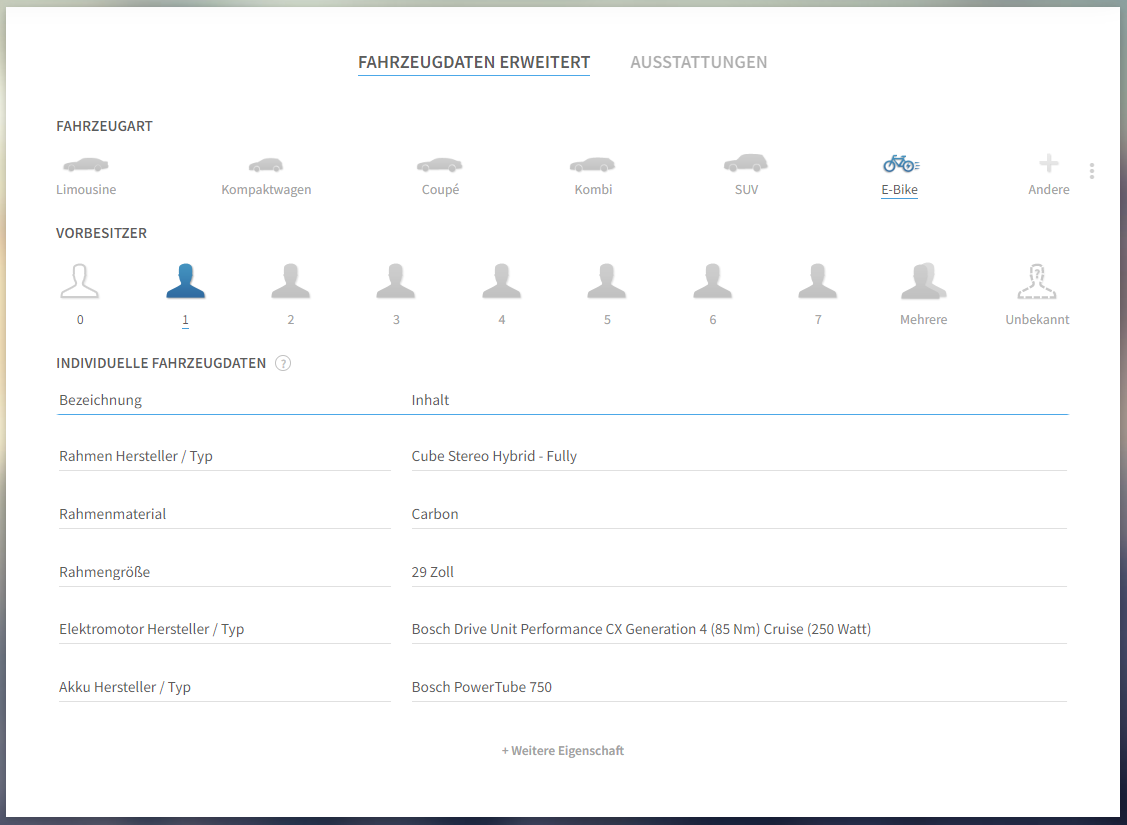
Task: Choose 6 previous owners icon
Action: (712, 281)
